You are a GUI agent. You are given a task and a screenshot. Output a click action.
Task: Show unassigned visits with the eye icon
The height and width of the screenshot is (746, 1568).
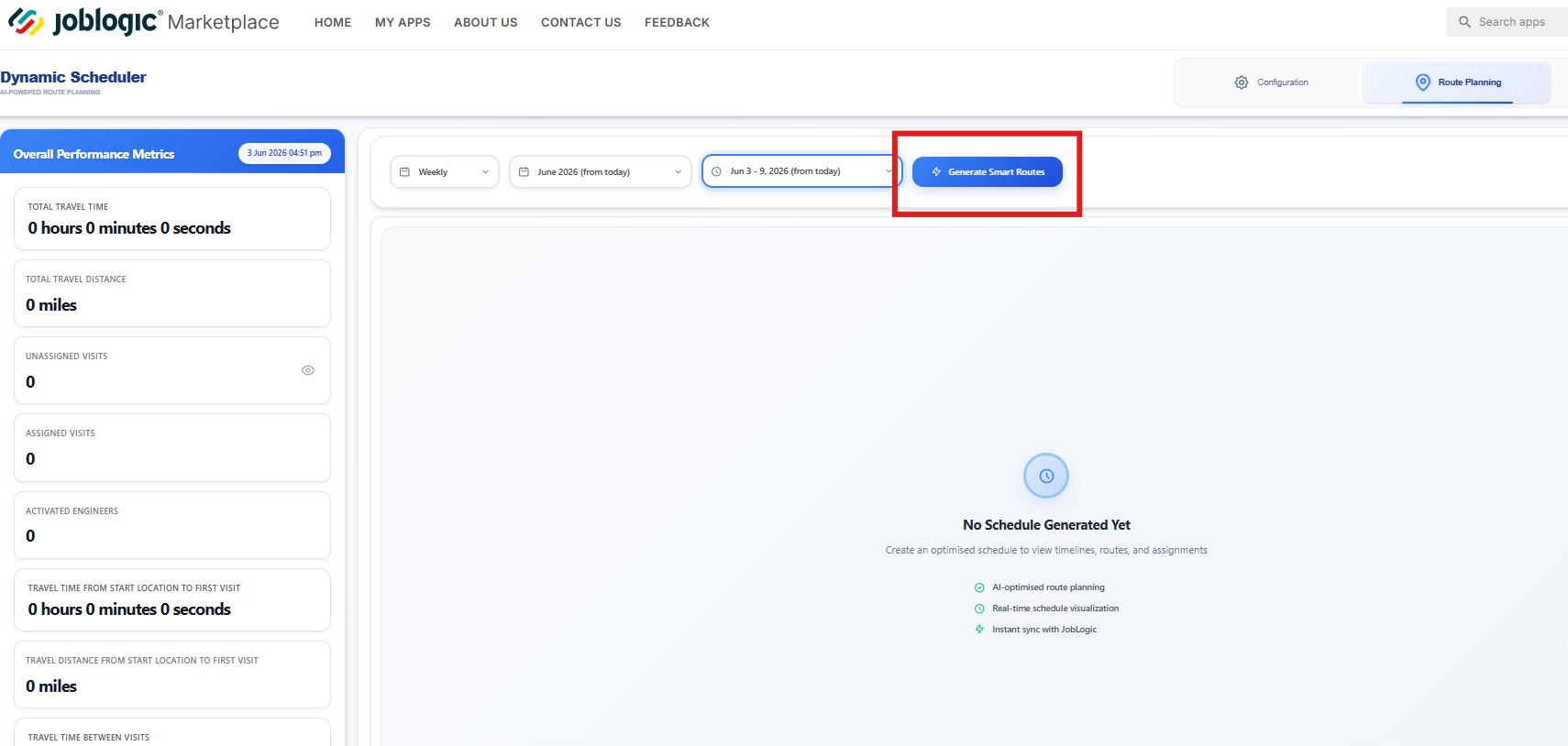point(308,370)
